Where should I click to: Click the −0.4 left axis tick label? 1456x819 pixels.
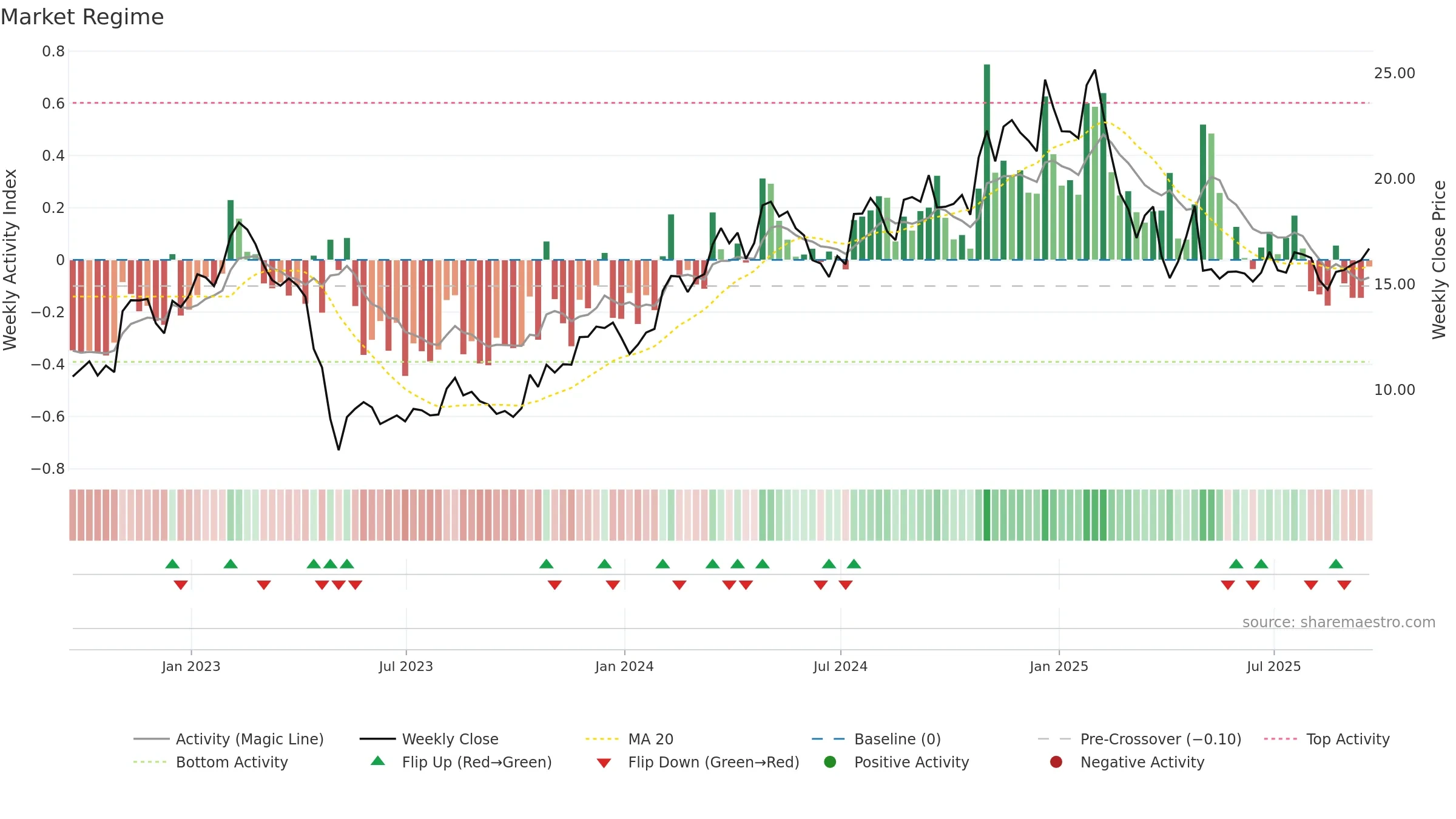pyautogui.click(x=48, y=365)
